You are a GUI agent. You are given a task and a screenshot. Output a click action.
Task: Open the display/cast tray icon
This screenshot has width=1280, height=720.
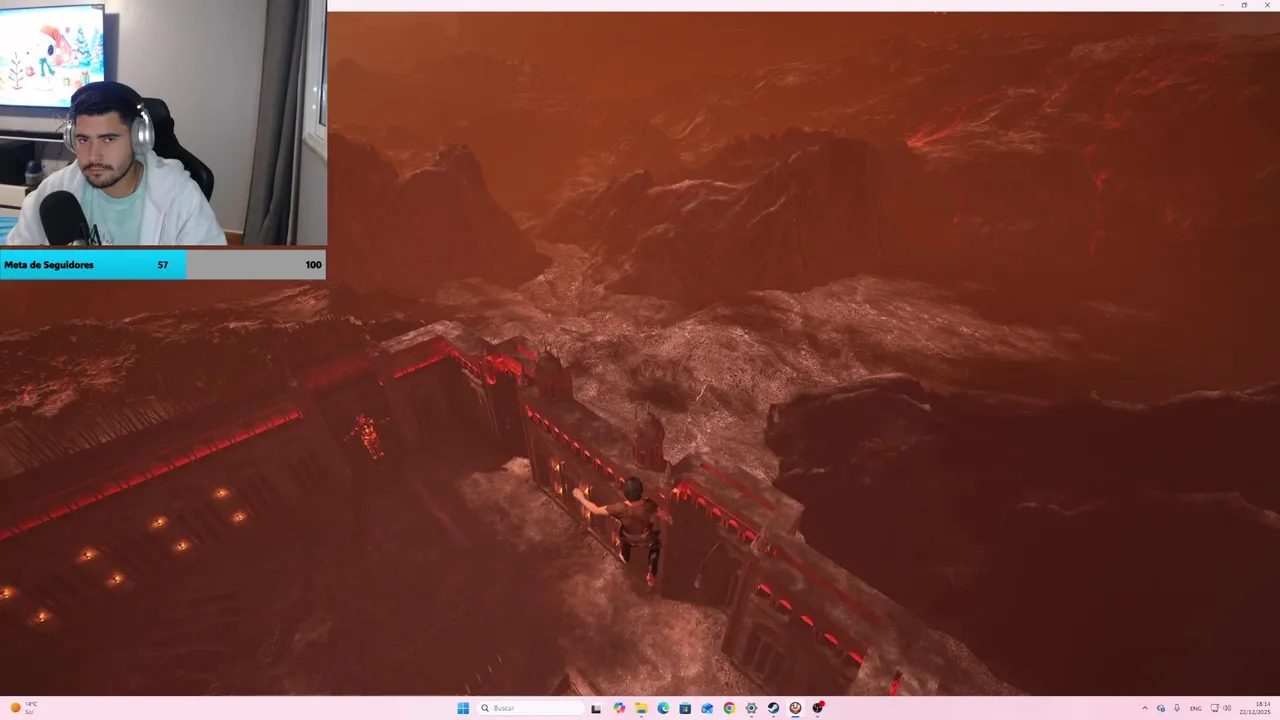(x=1213, y=708)
